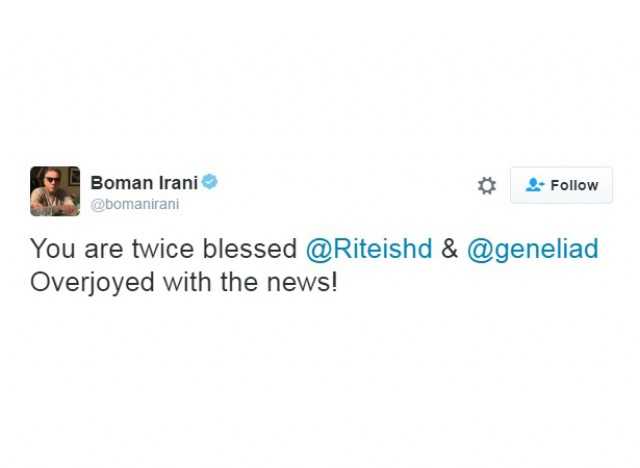Click the @bomanirani handle

click(x=135, y=204)
